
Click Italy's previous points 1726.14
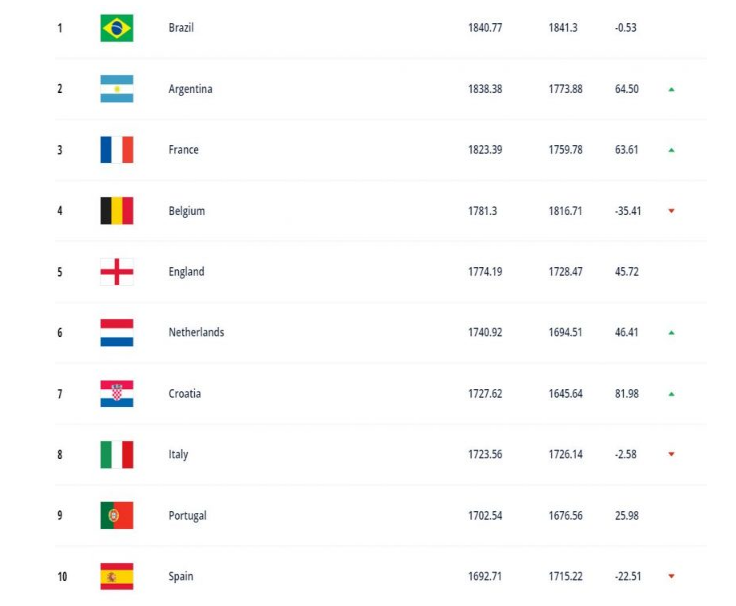tap(565, 455)
